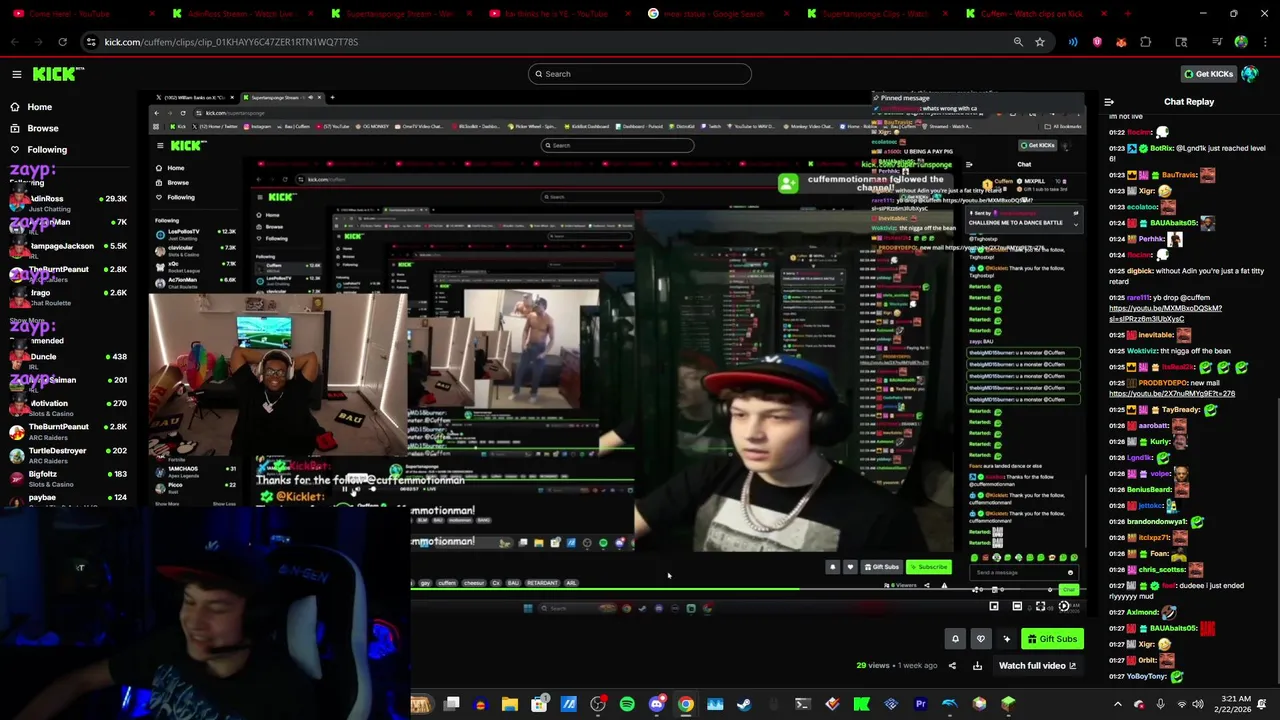Open Task View from the taskbar
This screenshot has height=720, width=1280.
point(452,705)
